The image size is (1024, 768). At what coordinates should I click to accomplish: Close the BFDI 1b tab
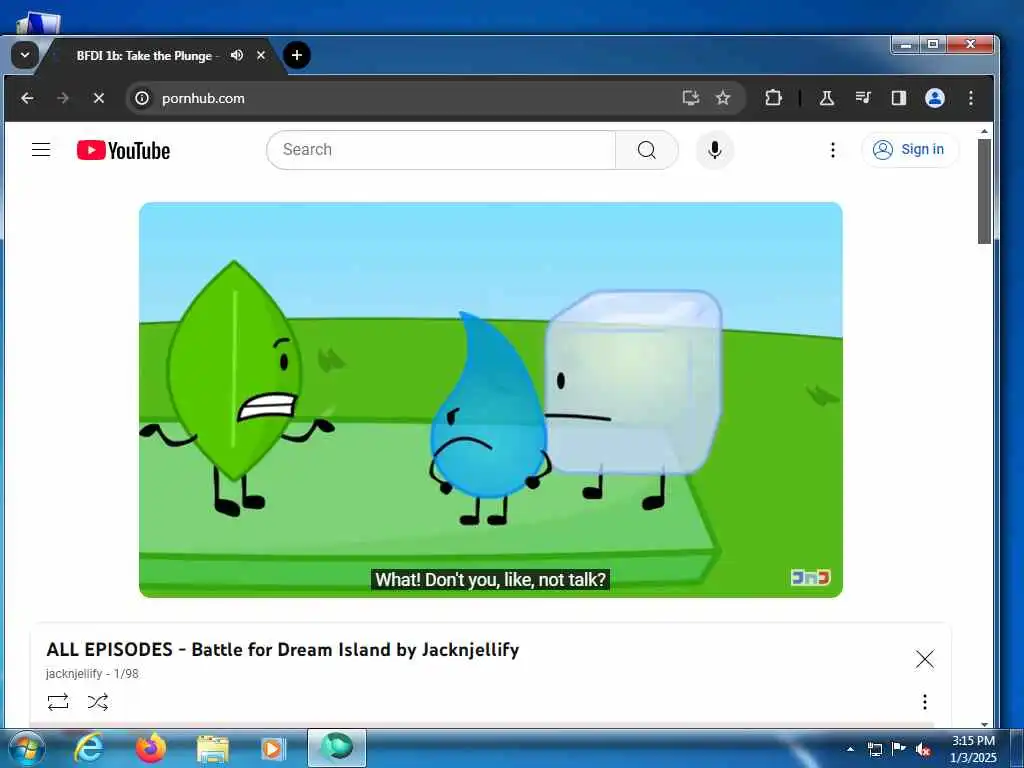coord(261,56)
